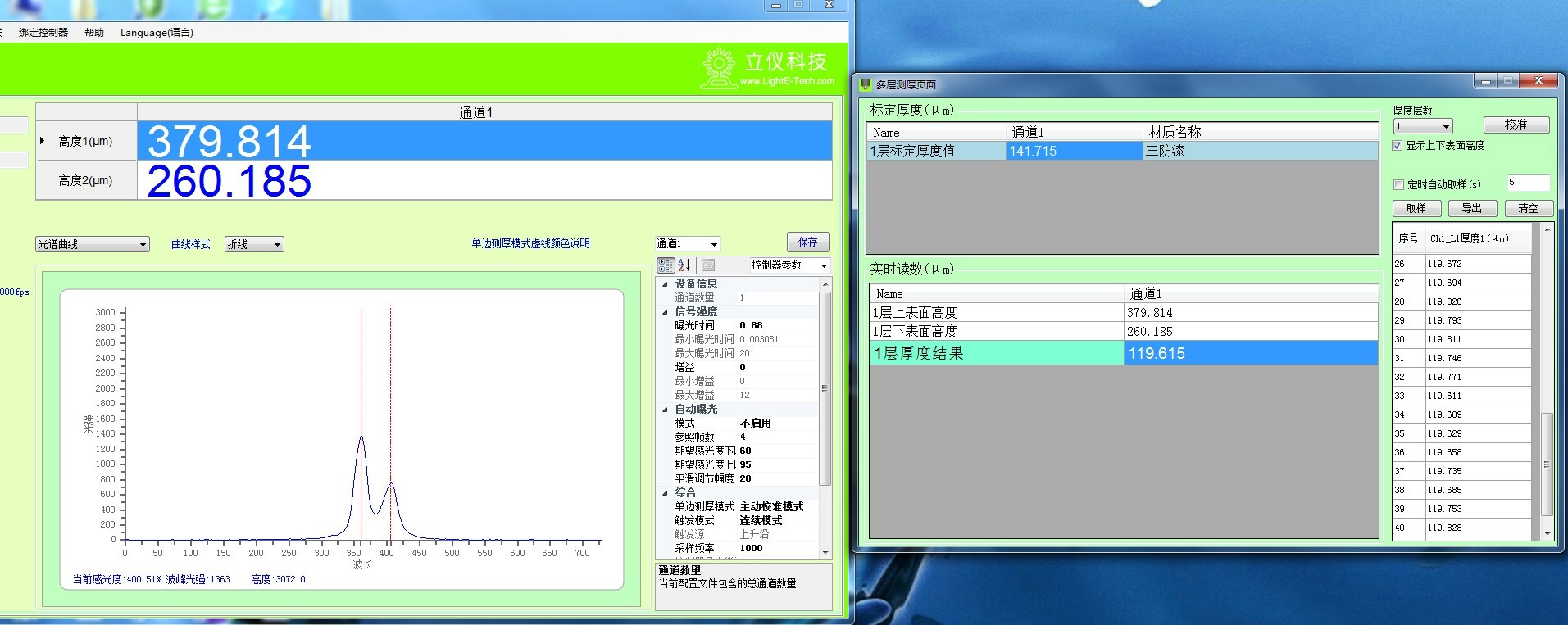Open the Language(语言) menu

pos(157,33)
